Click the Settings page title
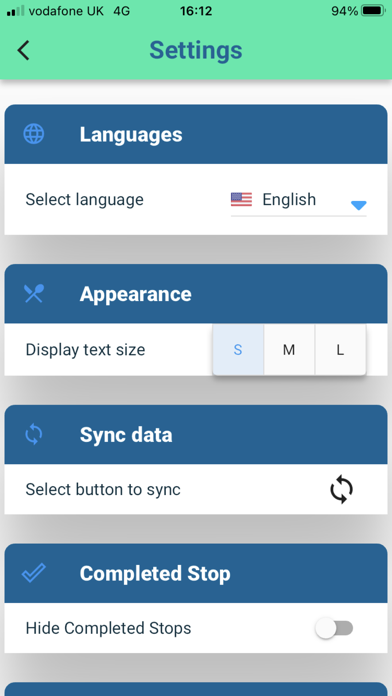The width and height of the screenshot is (392, 696). (196, 50)
